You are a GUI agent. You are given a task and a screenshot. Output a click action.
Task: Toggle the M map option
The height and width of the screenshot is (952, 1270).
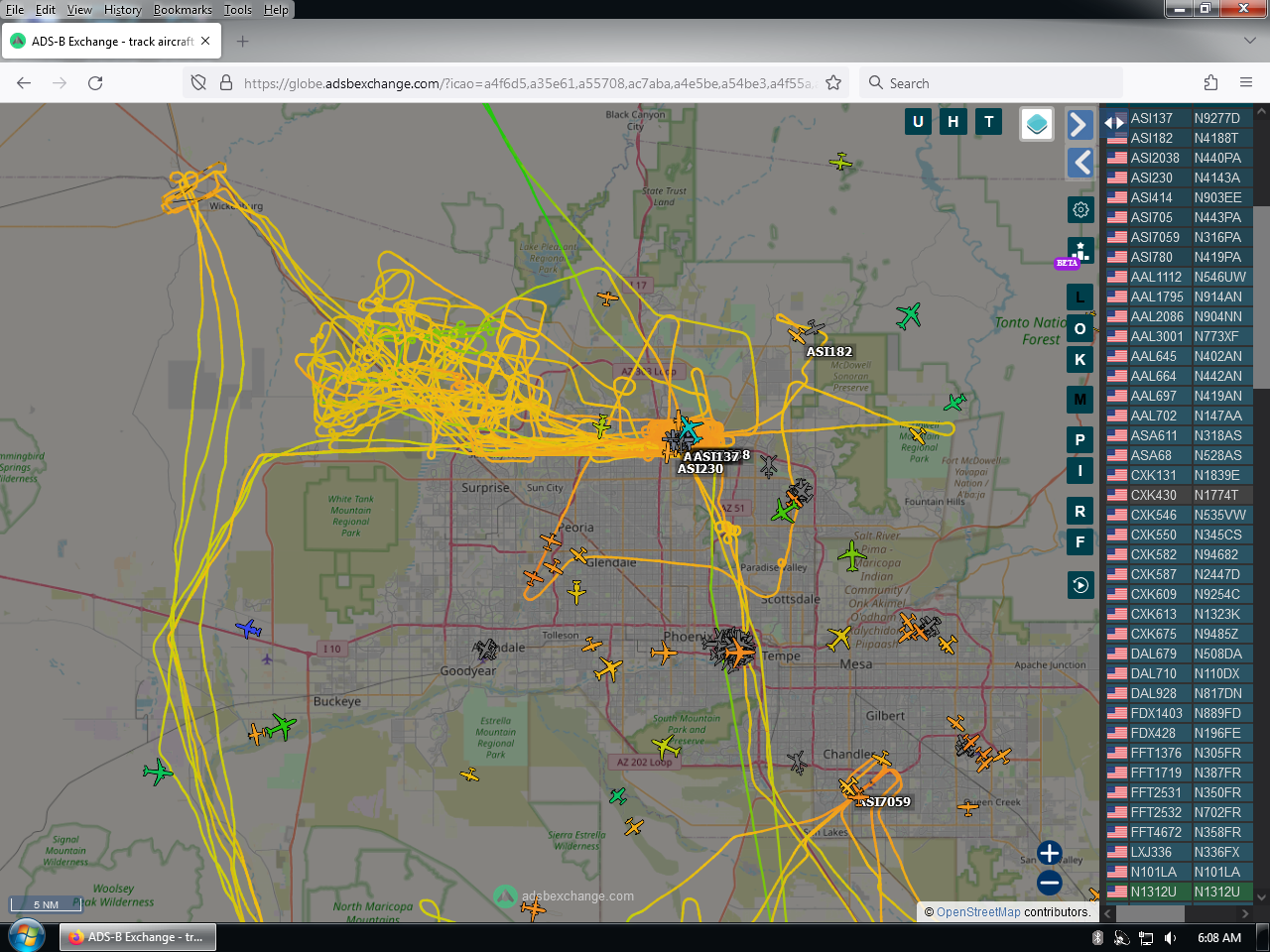pos(1080,400)
